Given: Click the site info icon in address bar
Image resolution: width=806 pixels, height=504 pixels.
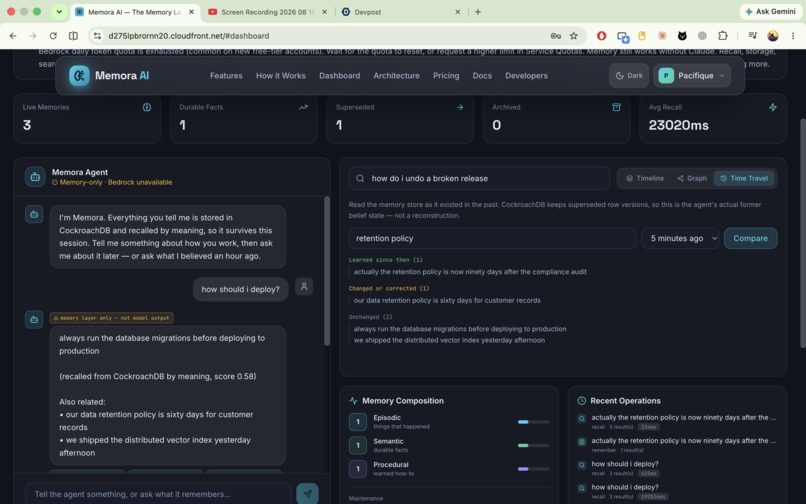Looking at the screenshot, I should coord(97,35).
